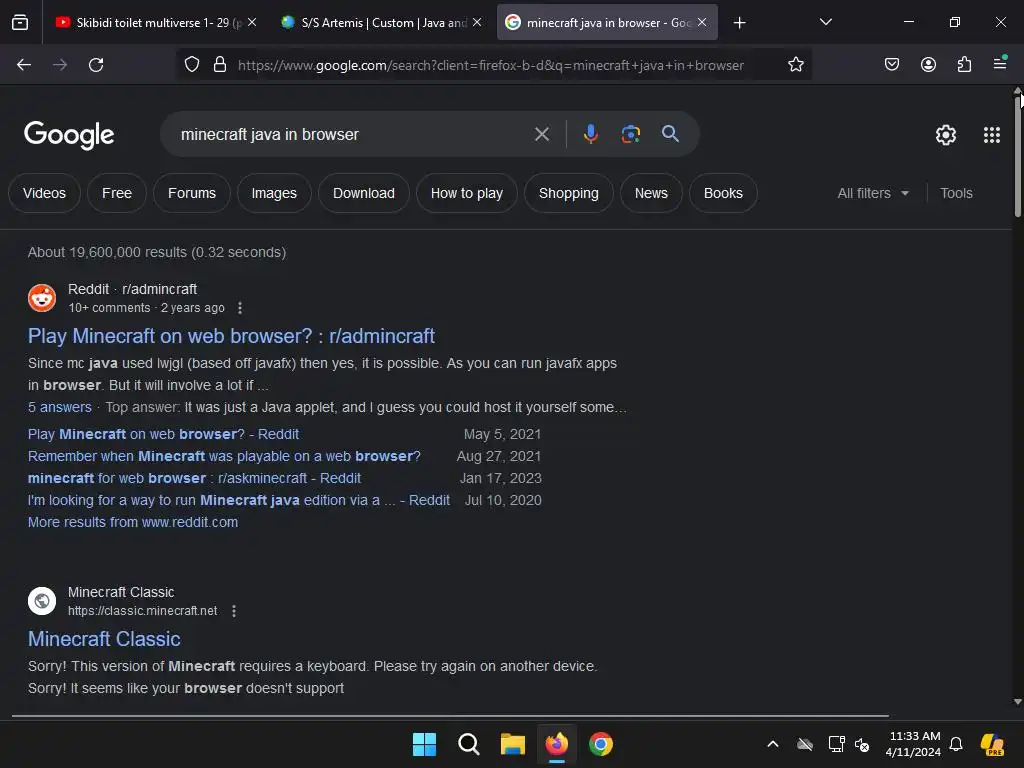Open Play Minecraft on web browser result
1024x768 pixels.
[x=231, y=336]
